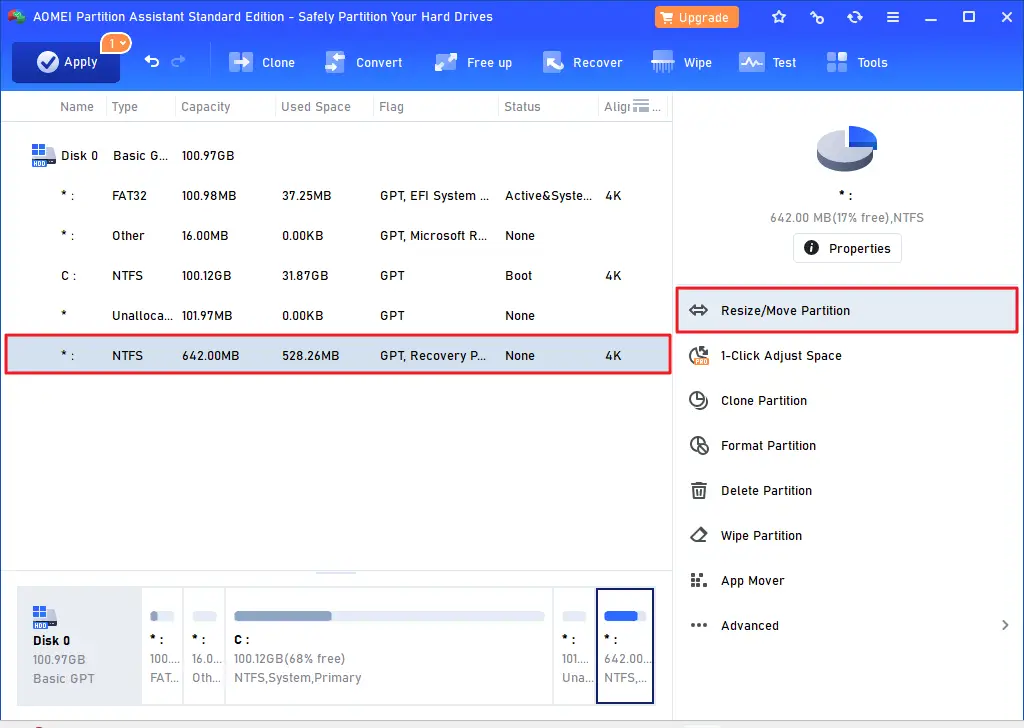
Task: Click the Clone Partition pie icon
Action: coord(698,400)
